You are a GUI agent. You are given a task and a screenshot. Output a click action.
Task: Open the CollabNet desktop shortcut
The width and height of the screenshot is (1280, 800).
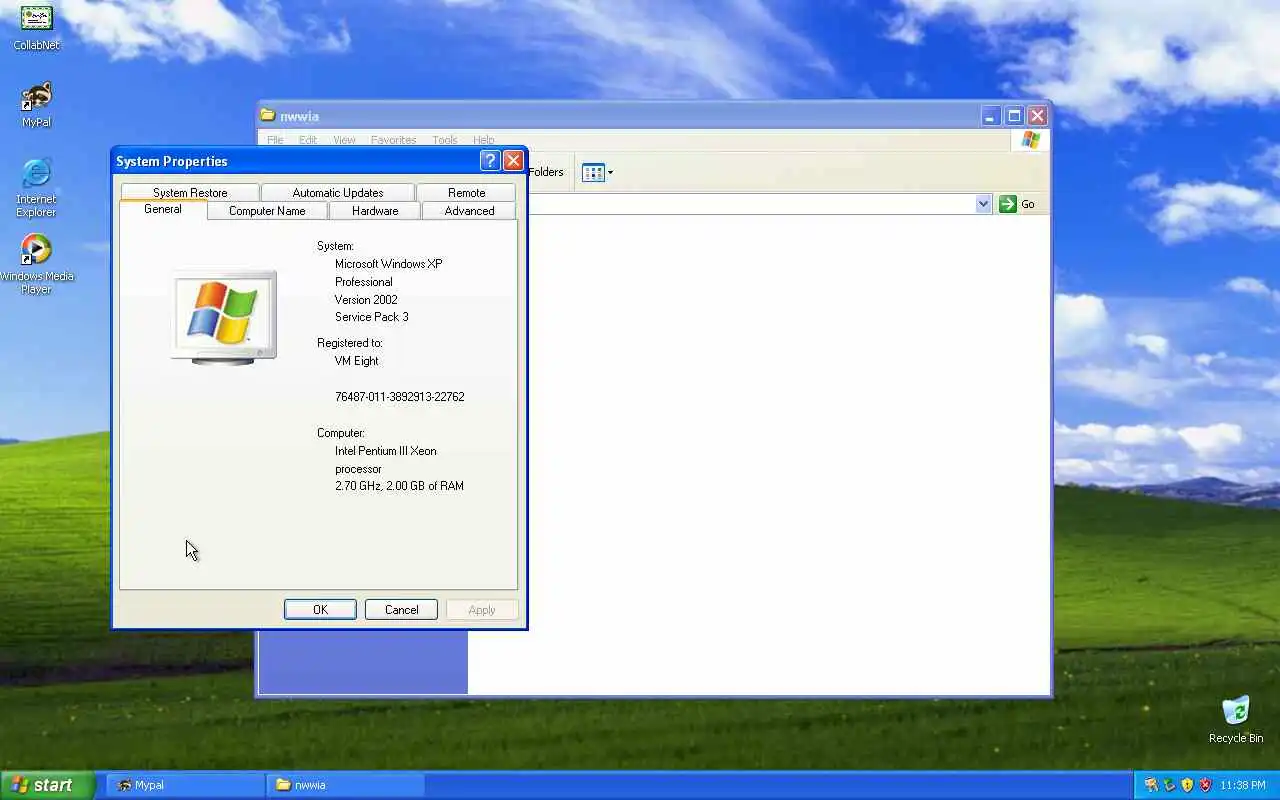pos(36,27)
